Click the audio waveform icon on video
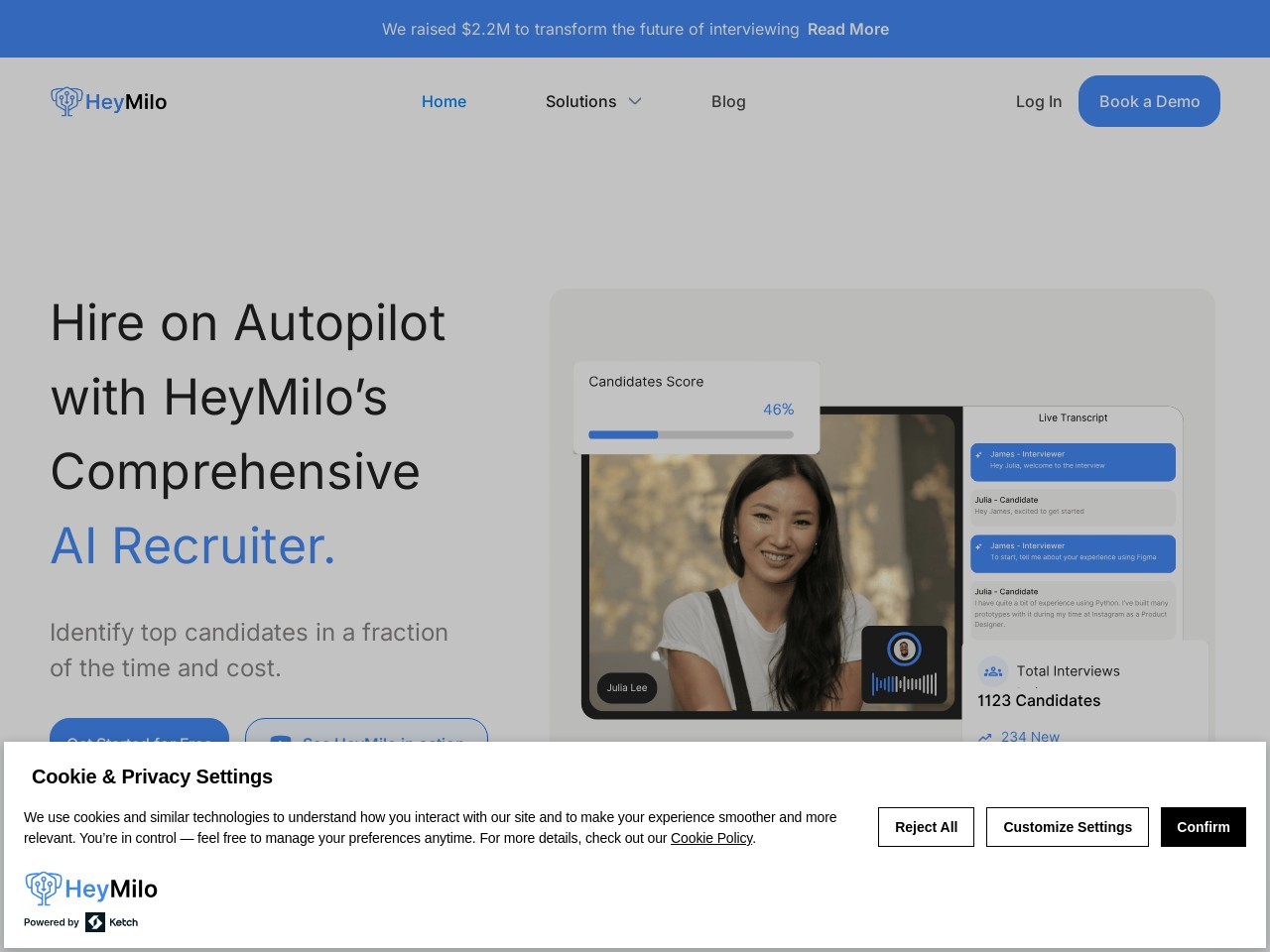 click(x=904, y=683)
